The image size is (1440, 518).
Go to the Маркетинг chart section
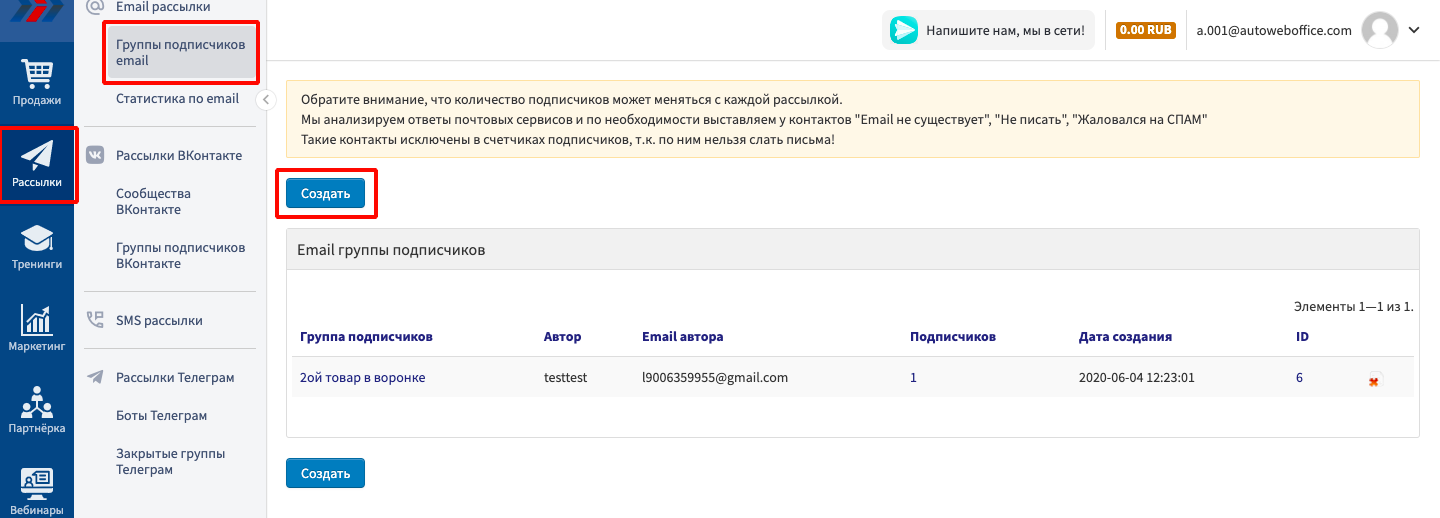[x=37, y=328]
